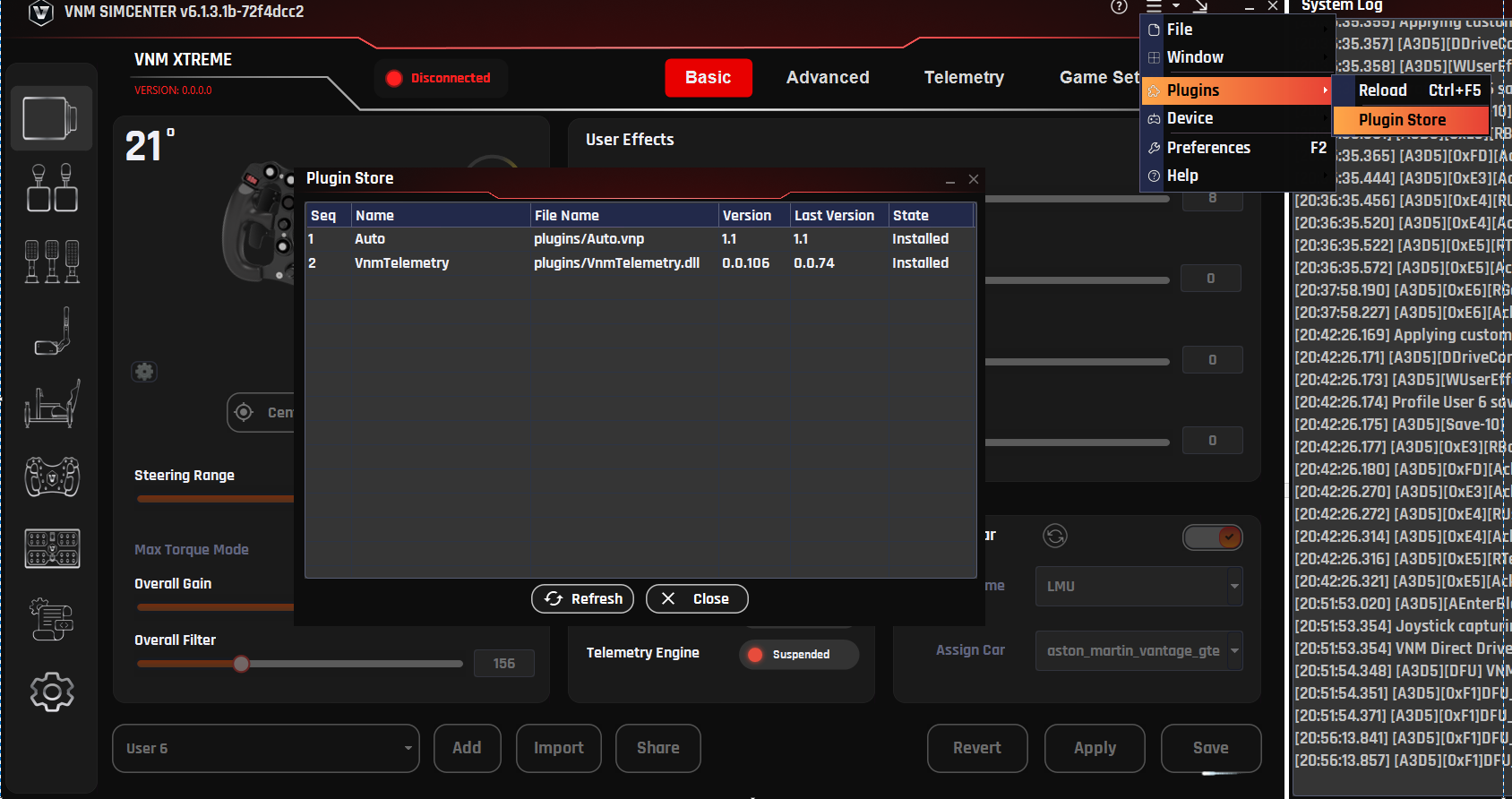Open the settings gear in sidebar

tap(52, 692)
